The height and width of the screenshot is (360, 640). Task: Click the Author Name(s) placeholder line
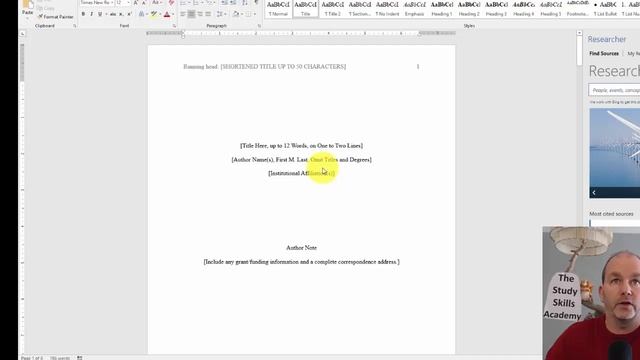(x=302, y=160)
